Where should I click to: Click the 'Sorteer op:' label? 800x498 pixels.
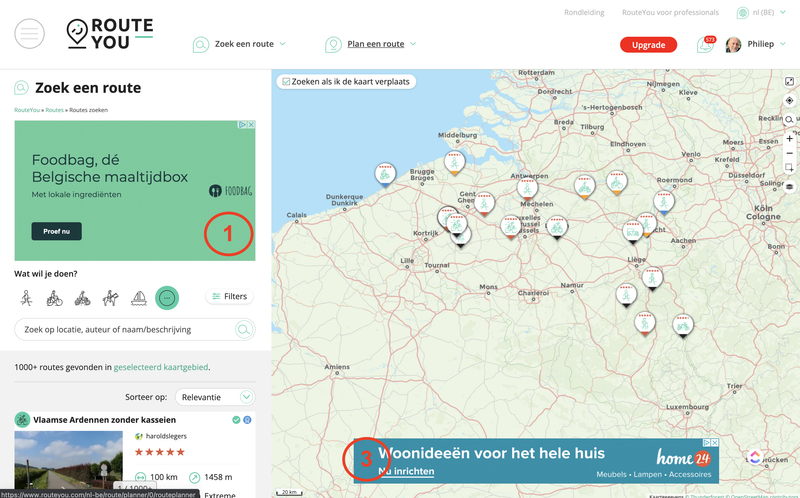(x=146, y=397)
